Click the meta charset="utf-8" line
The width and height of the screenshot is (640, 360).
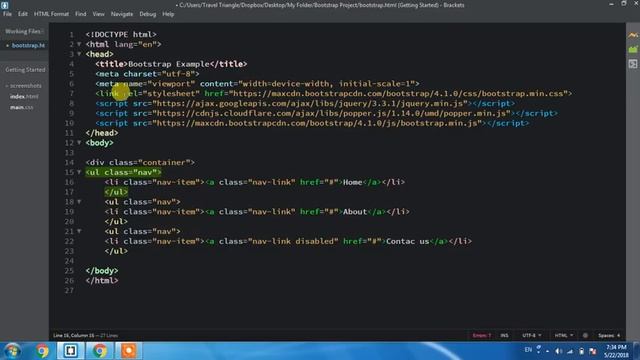147,74
